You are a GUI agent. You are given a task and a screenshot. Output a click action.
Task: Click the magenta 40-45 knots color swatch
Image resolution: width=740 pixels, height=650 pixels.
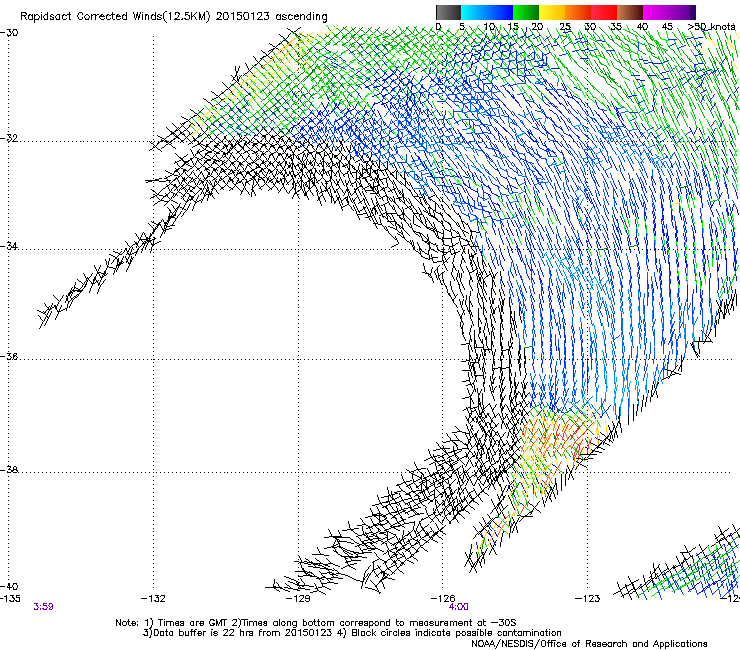(656, 12)
